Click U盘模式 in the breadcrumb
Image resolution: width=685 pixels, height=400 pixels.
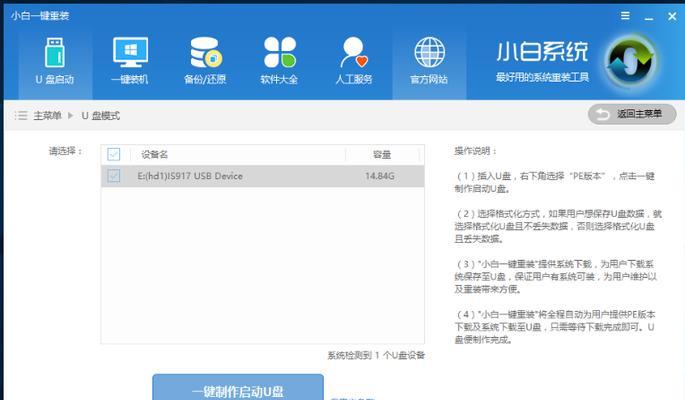pyautogui.click(x=100, y=116)
